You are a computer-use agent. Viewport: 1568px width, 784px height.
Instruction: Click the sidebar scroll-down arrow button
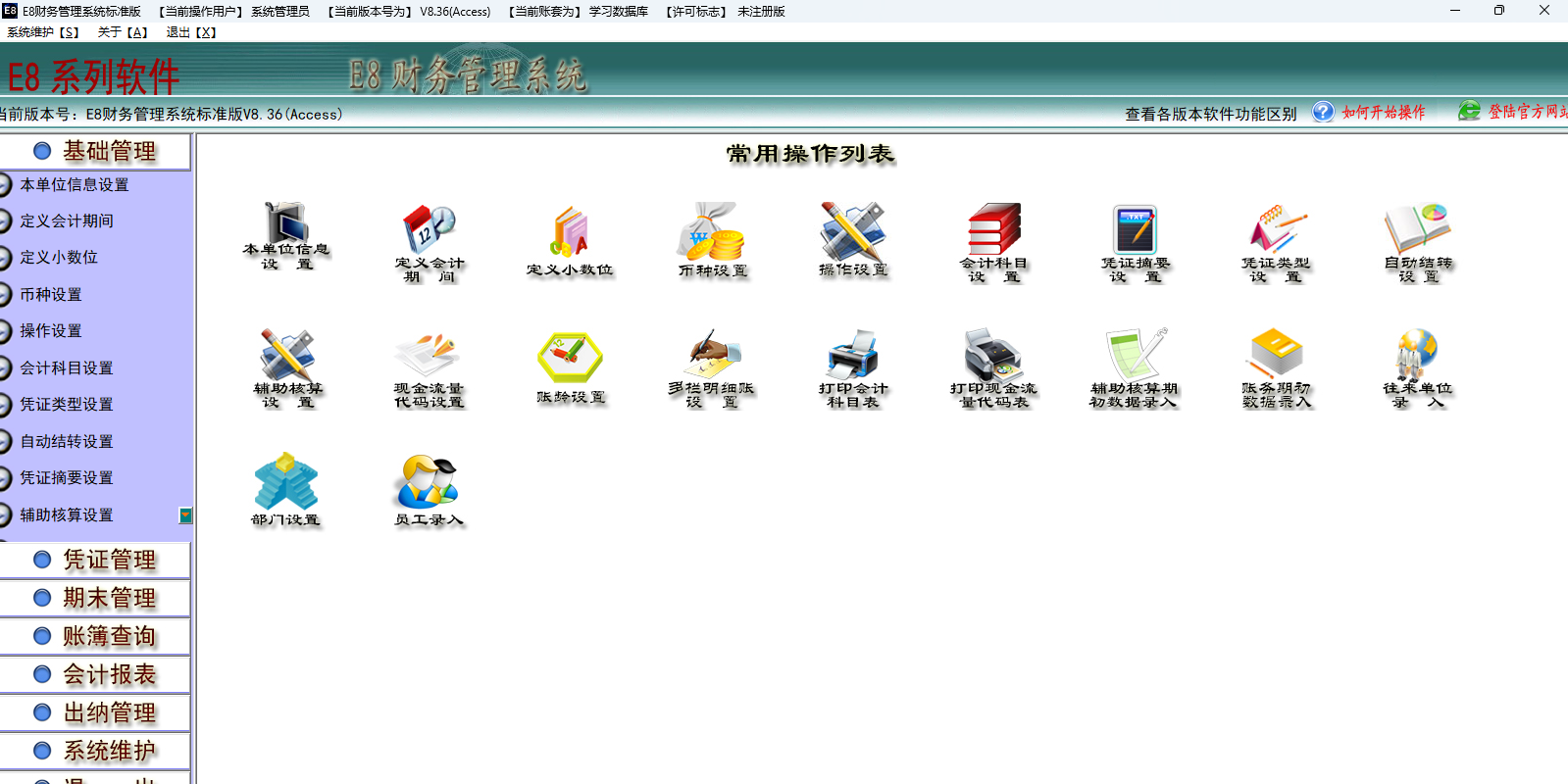185,515
